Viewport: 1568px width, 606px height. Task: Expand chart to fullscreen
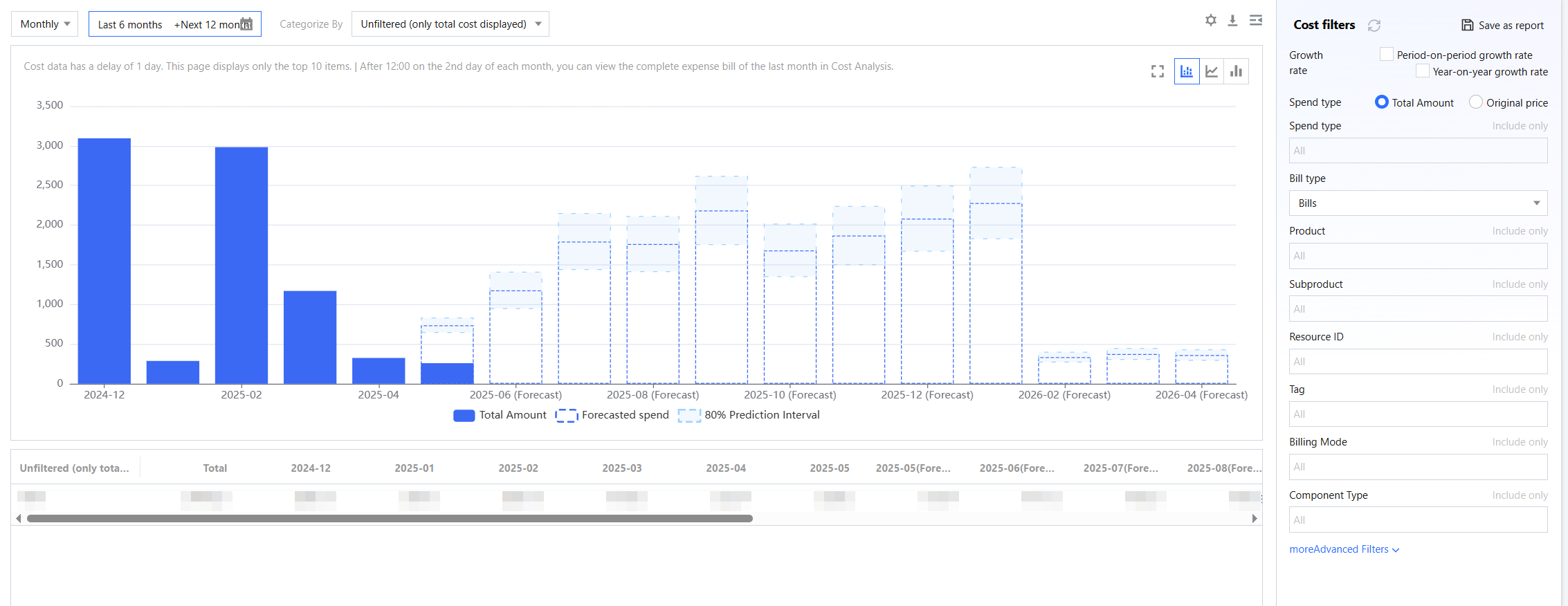1158,71
